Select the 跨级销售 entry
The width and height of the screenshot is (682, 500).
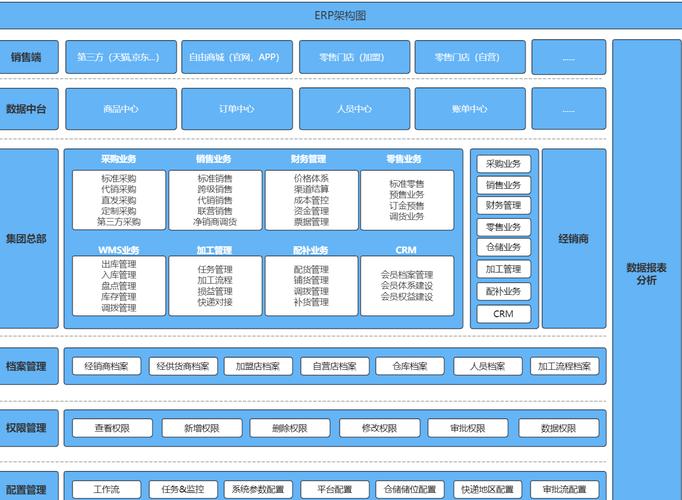click(x=215, y=189)
